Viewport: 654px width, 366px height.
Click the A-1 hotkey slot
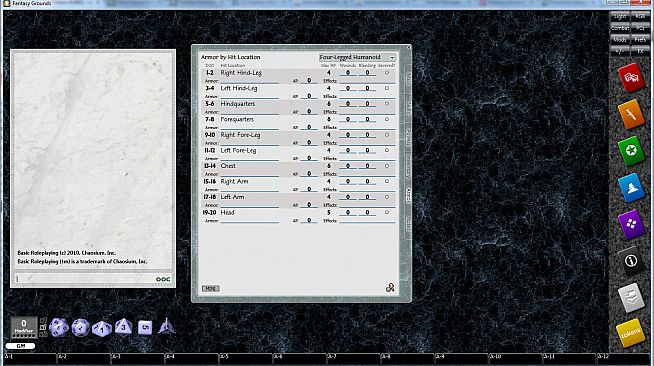[x=30, y=358]
